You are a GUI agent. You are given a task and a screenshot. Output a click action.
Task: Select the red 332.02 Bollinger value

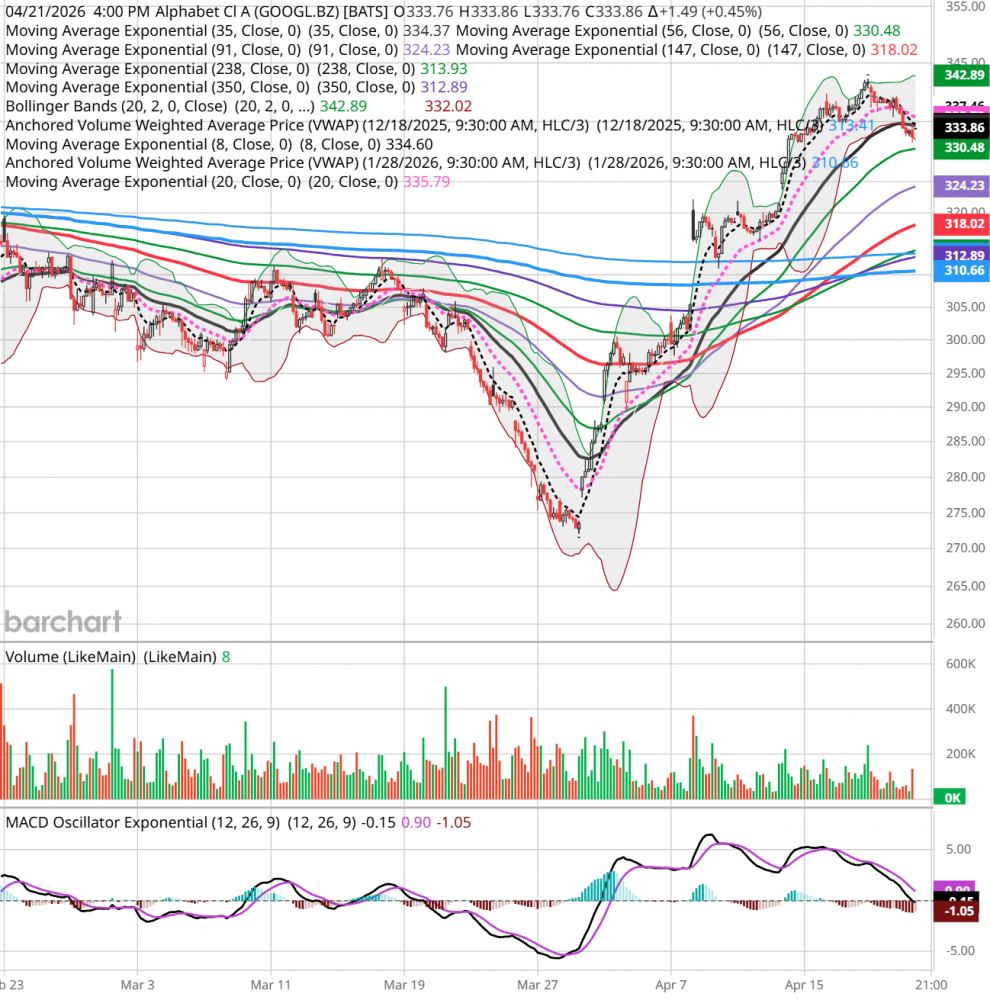coord(448,107)
